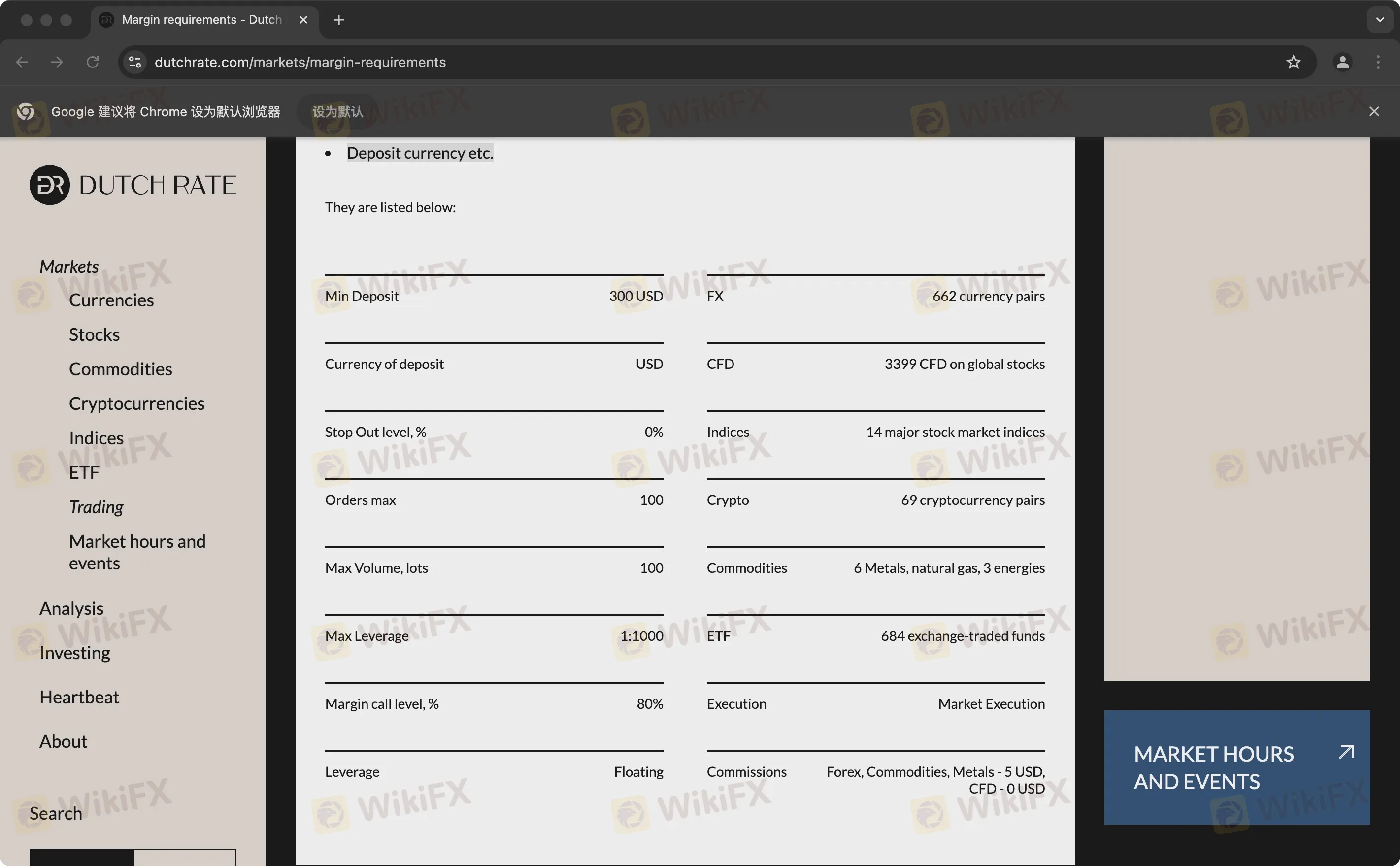Open Chrome three-dot menu
This screenshot has width=1400, height=866.
click(x=1378, y=62)
